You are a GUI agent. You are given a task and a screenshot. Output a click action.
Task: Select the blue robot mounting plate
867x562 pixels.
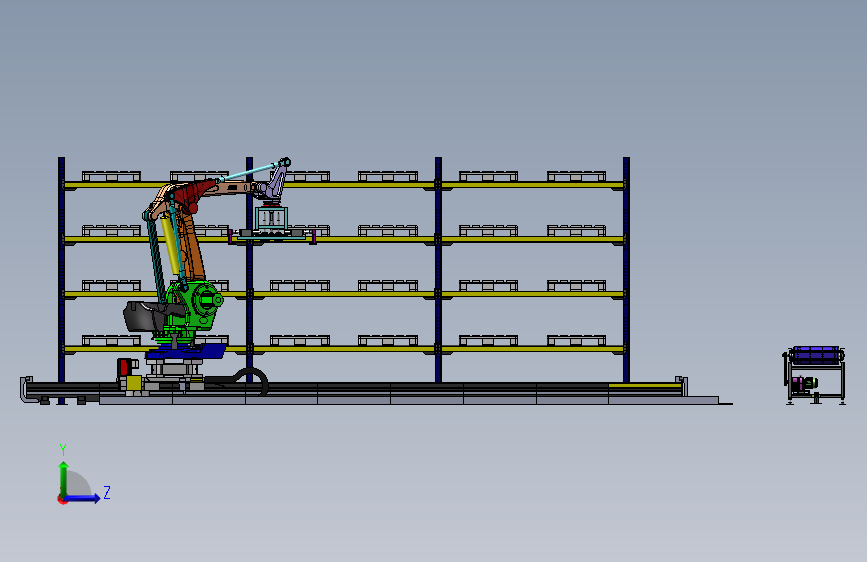coord(185,352)
